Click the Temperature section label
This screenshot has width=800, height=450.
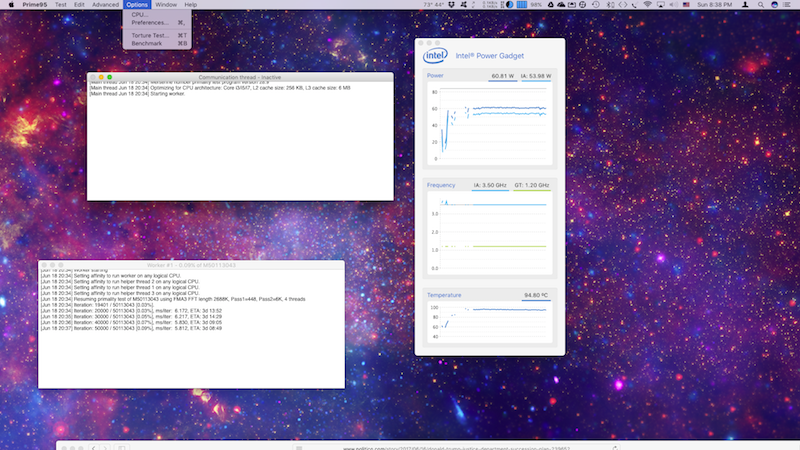[444, 295]
